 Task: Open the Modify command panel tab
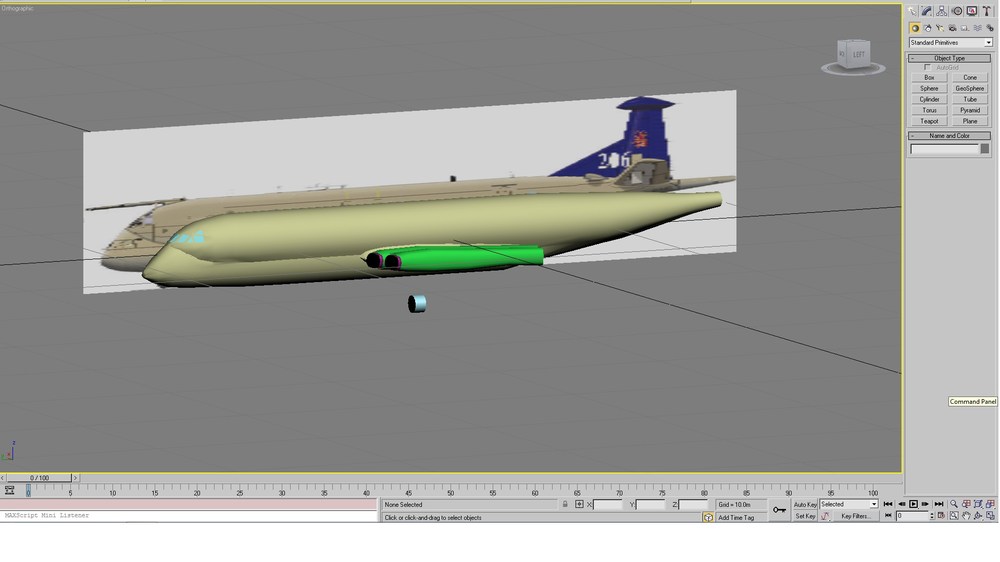pos(927,11)
